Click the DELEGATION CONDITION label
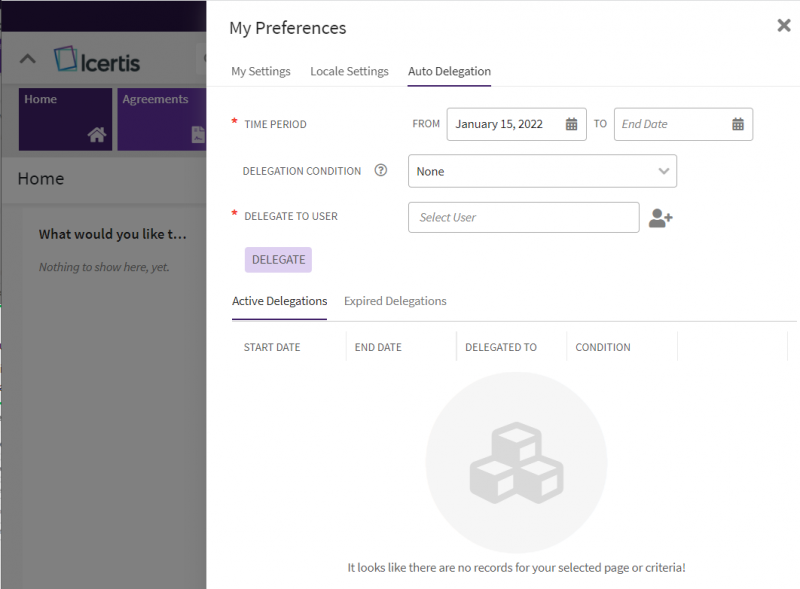 302,171
